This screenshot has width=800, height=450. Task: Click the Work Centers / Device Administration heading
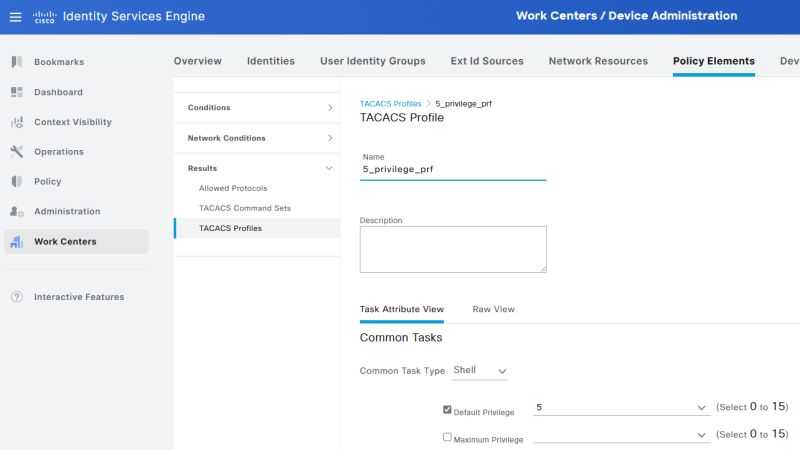pos(627,16)
